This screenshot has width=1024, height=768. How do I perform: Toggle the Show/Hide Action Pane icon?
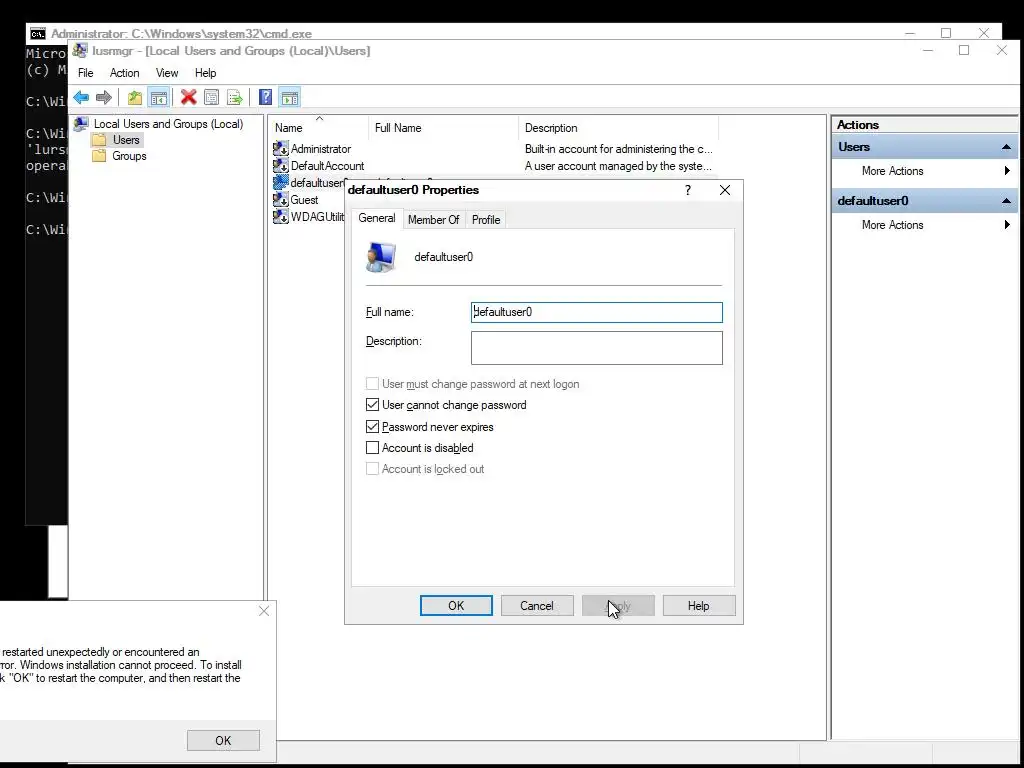(289, 98)
